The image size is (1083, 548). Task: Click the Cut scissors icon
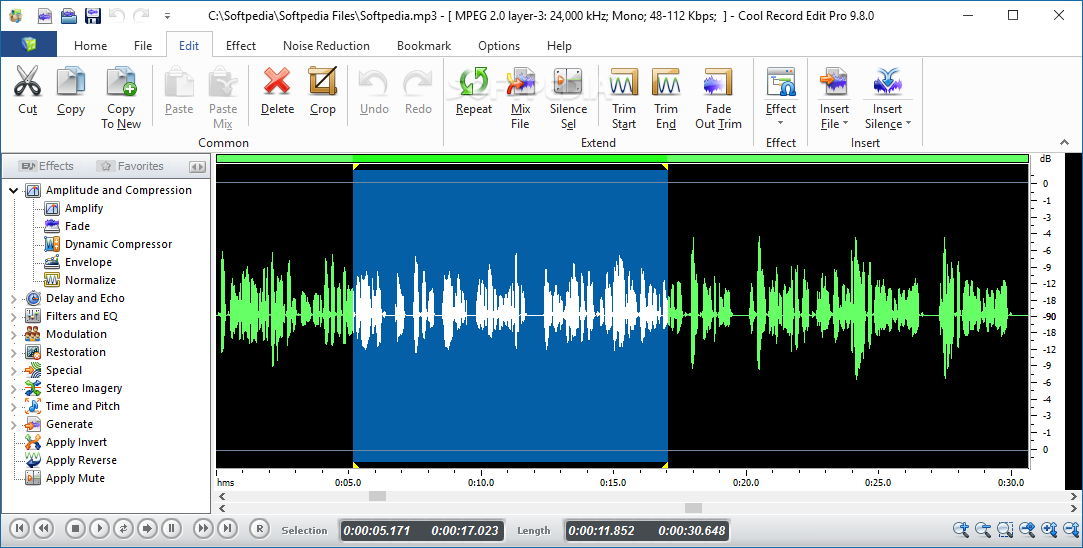pyautogui.click(x=28, y=82)
